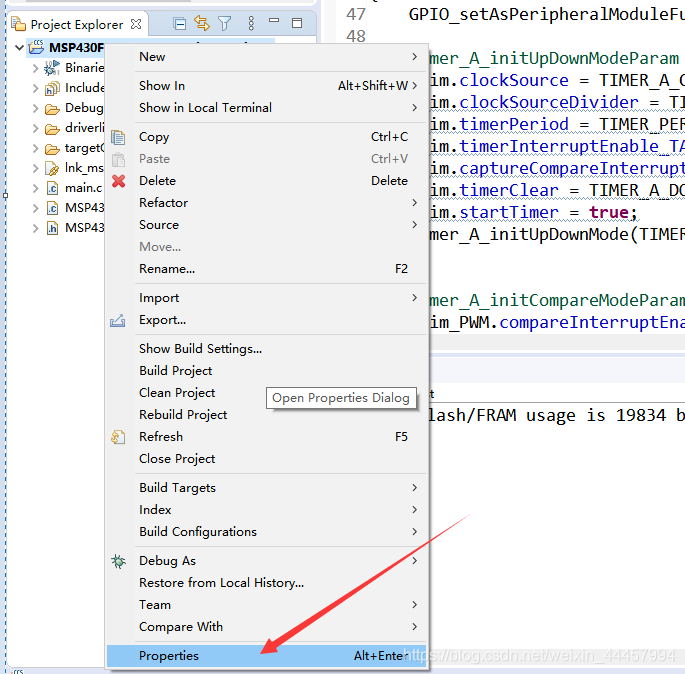Click line number 47 in editor gutter
Image resolution: width=685 pixels, height=674 pixels.
click(356, 14)
